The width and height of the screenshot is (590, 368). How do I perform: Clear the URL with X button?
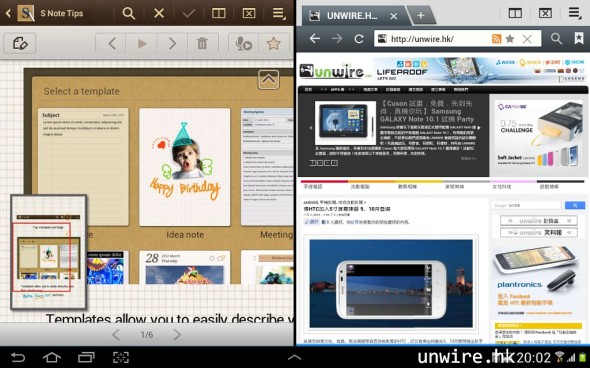coord(527,39)
